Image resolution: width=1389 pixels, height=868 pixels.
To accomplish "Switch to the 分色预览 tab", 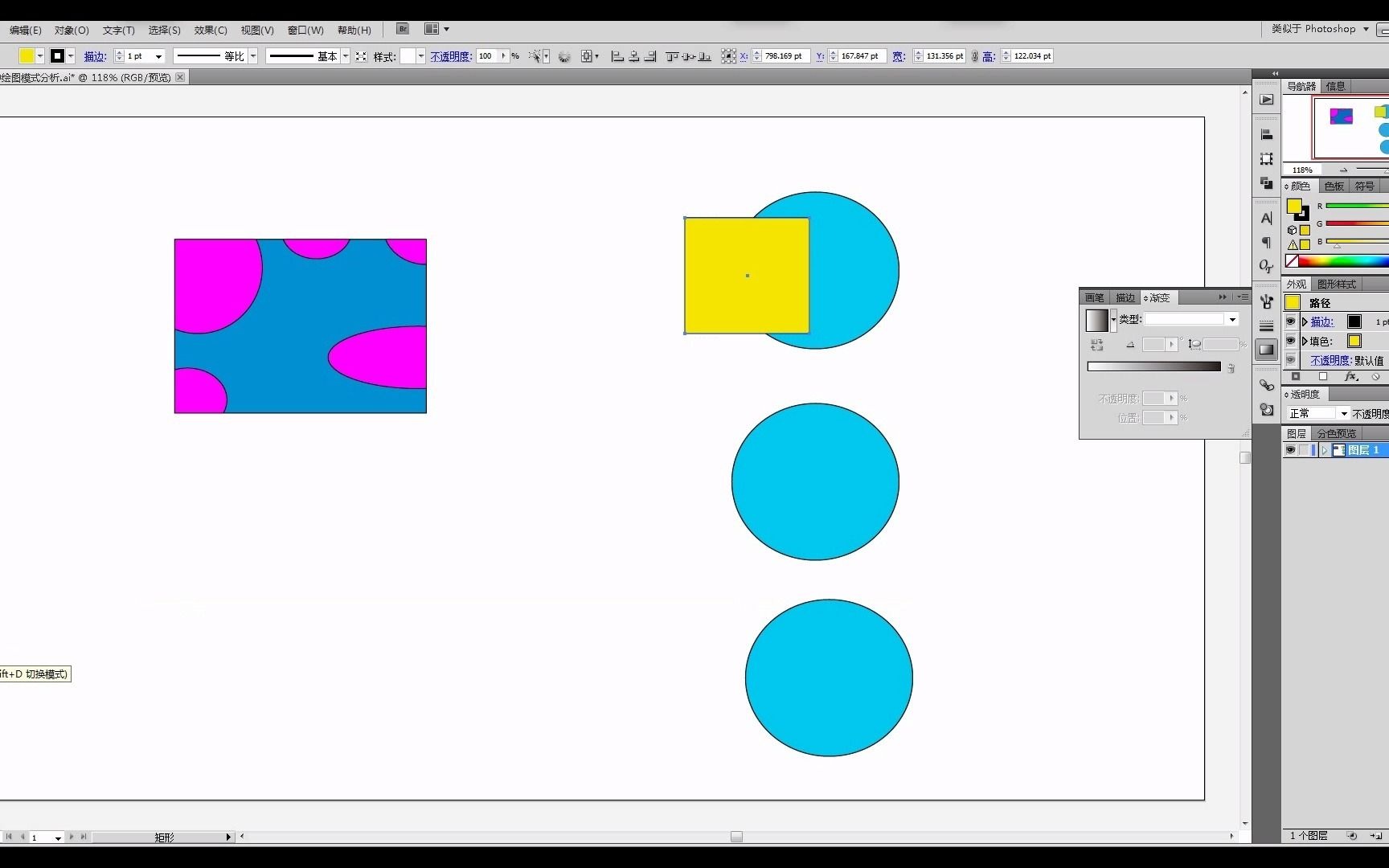I will [x=1337, y=433].
